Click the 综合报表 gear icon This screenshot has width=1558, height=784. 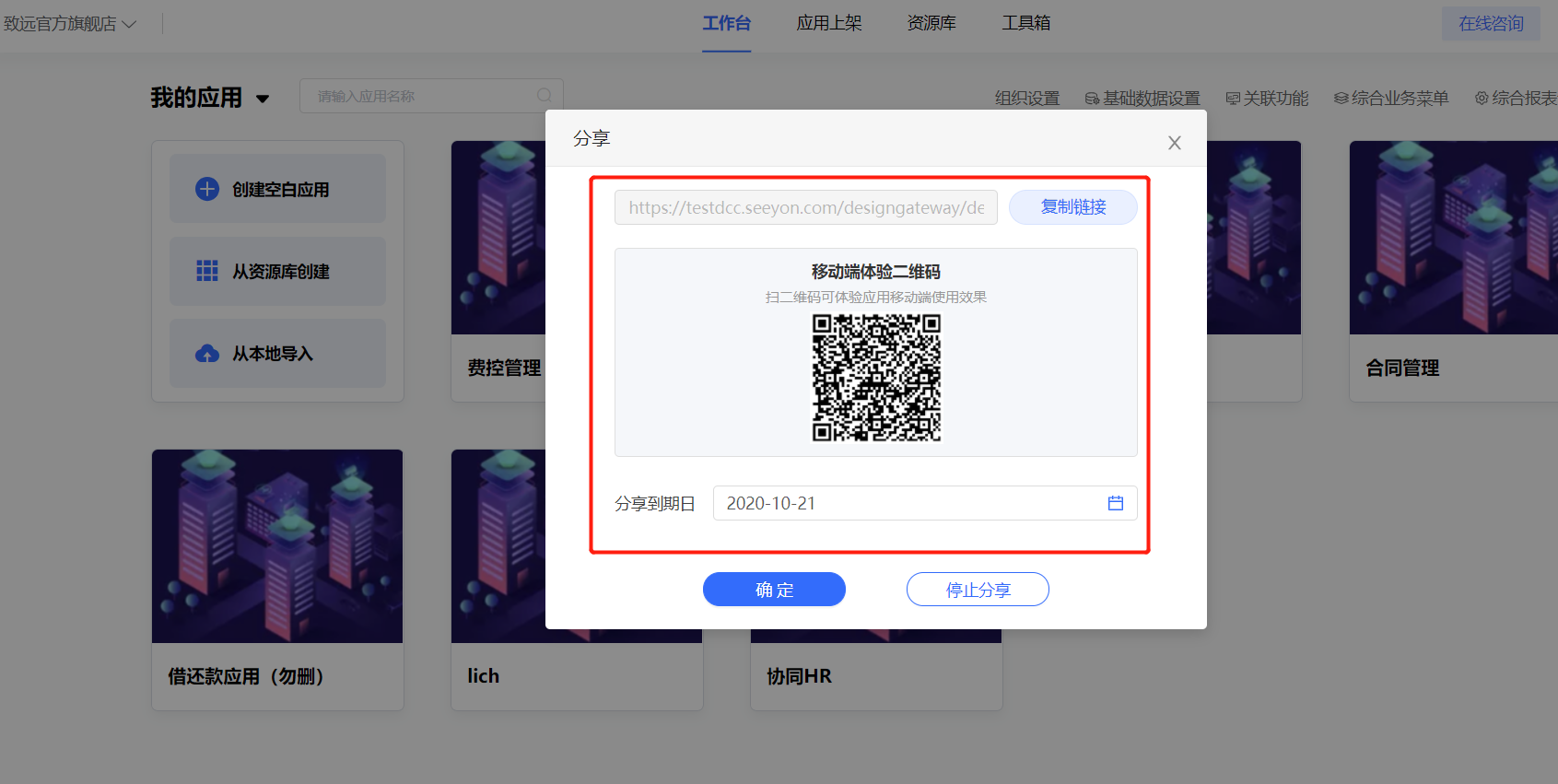1482,98
